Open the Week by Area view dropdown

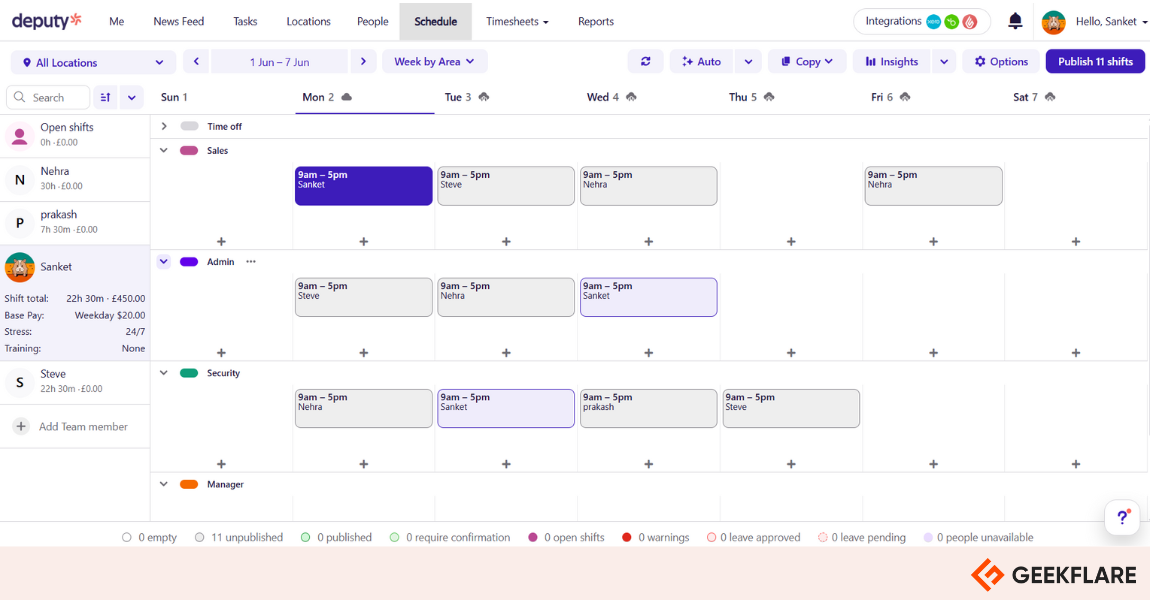coord(434,61)
